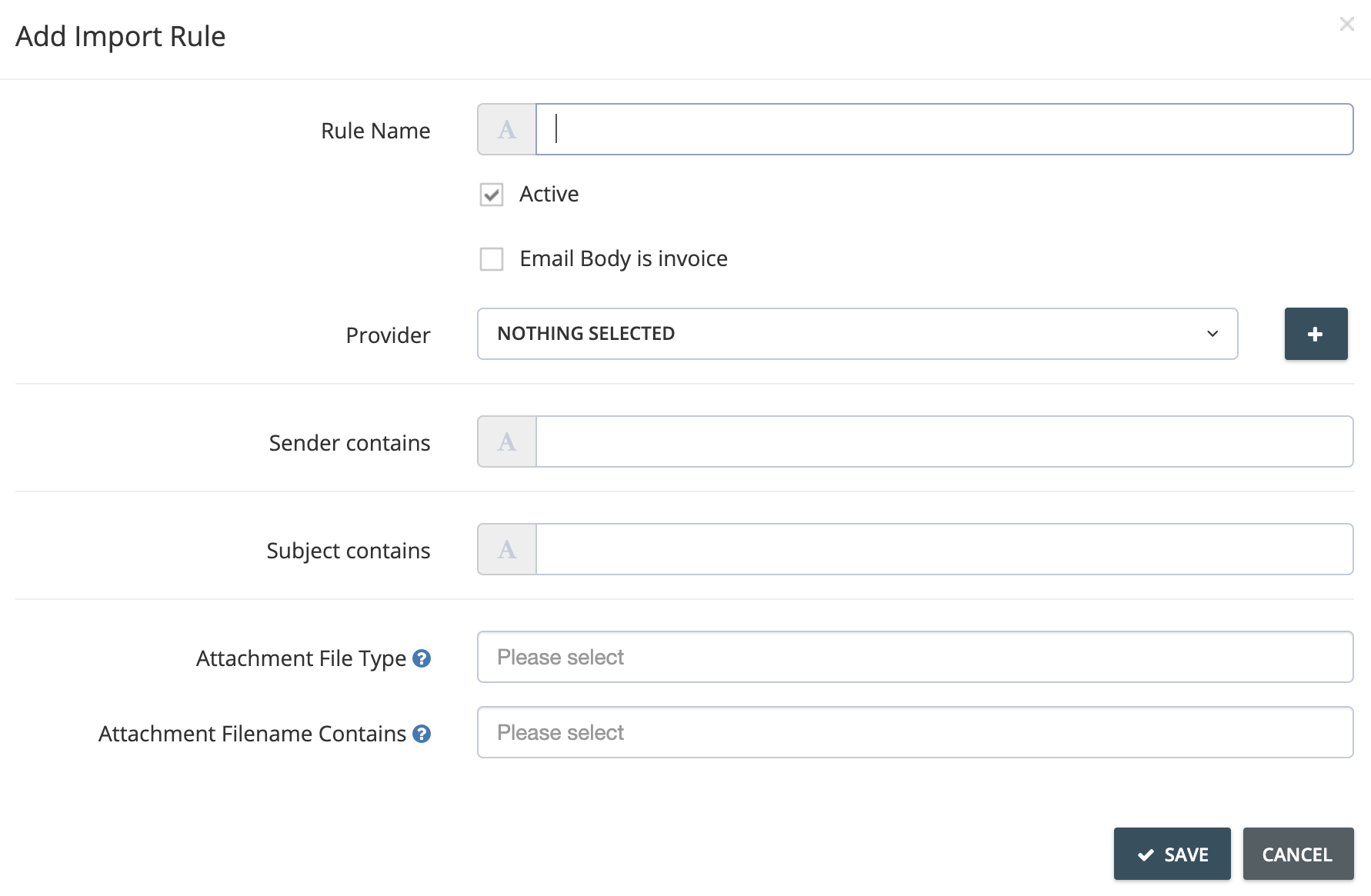Click the Subject contains input field

tap(944, 549)
